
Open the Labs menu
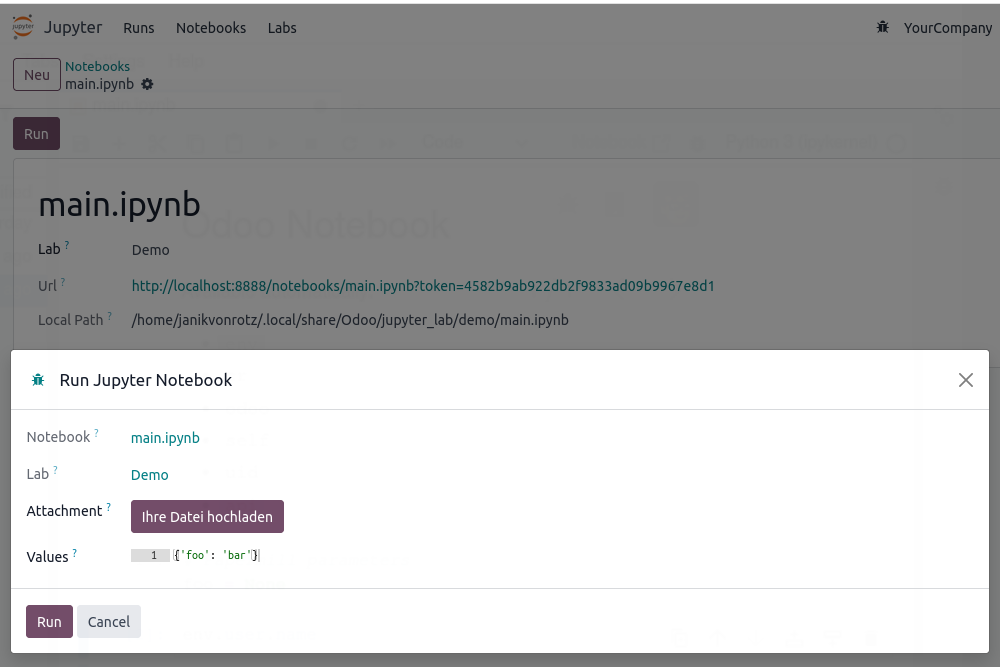pyautogui.click(x=282, y=28)
